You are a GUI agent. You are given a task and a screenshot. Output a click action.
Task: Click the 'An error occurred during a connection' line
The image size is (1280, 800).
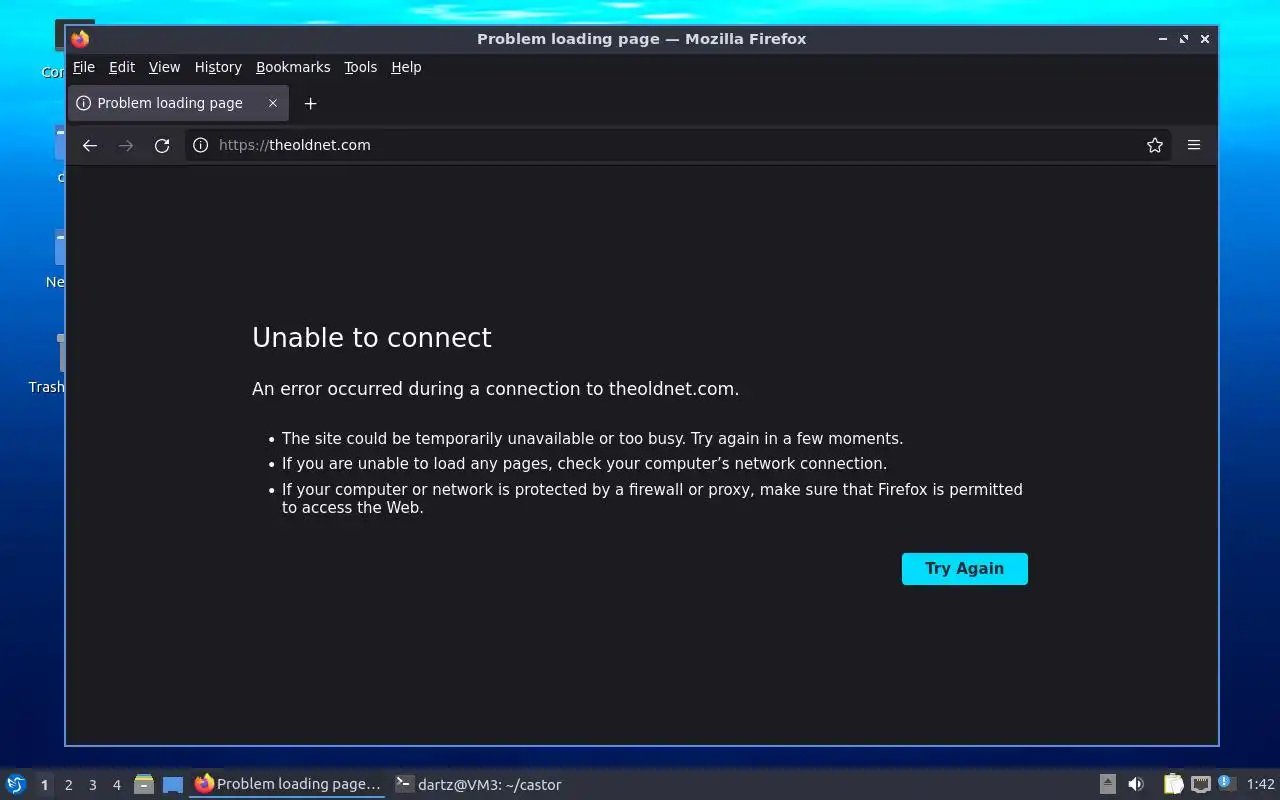point(496,389)
